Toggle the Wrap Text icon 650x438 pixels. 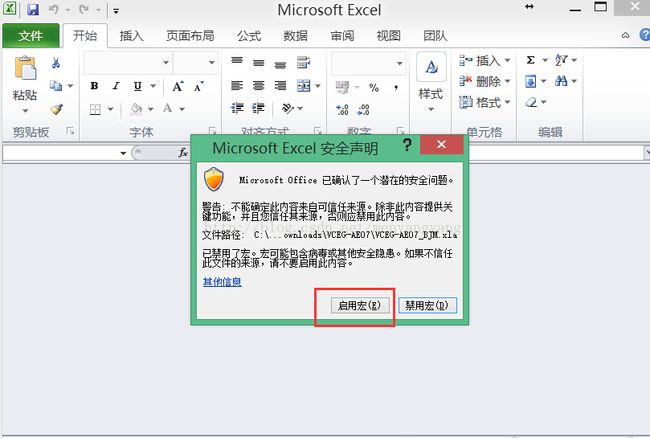[x=304, y=63]
